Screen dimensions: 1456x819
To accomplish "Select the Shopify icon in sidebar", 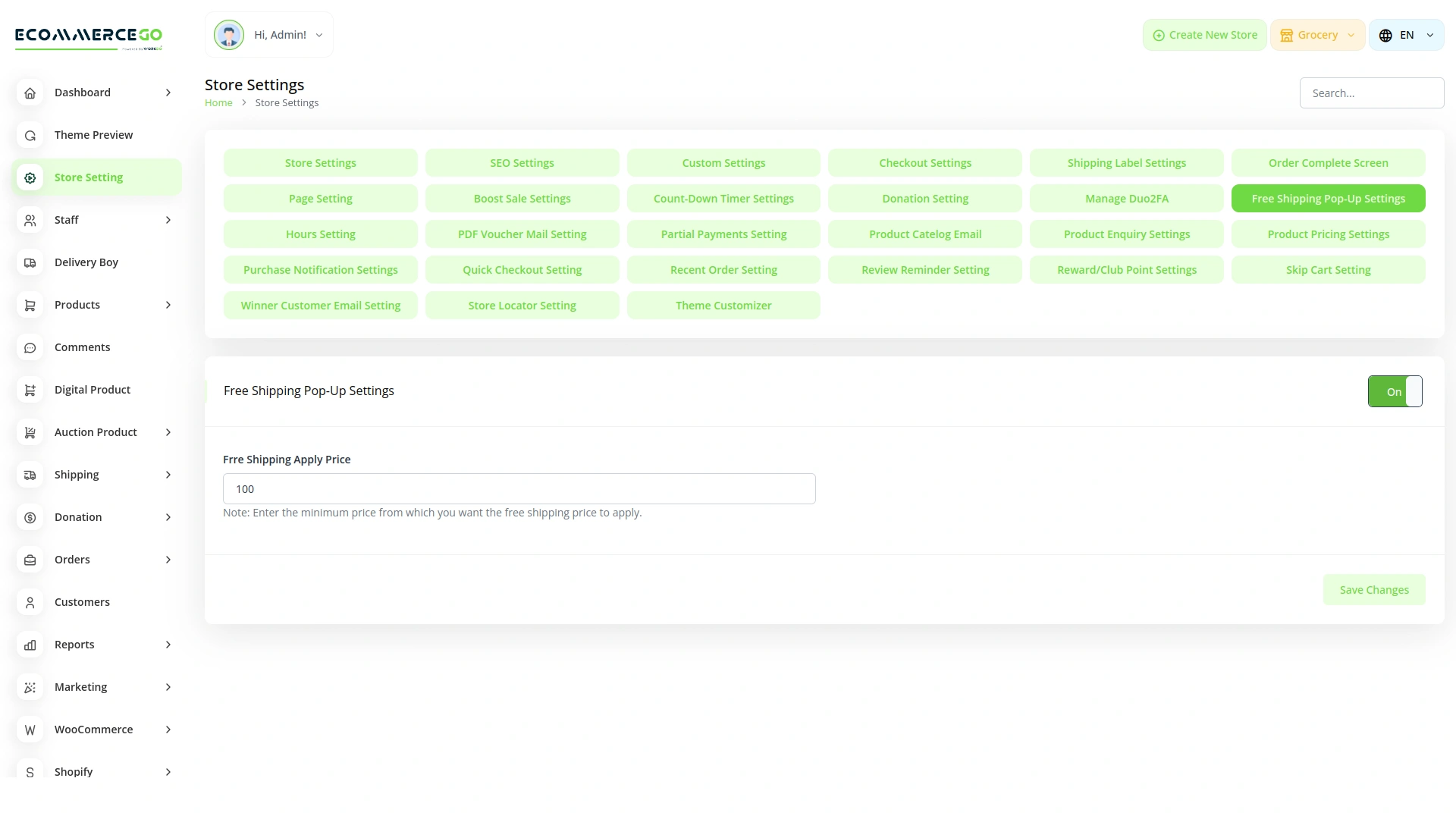I will pyautogui.click(x=30, y=772).
